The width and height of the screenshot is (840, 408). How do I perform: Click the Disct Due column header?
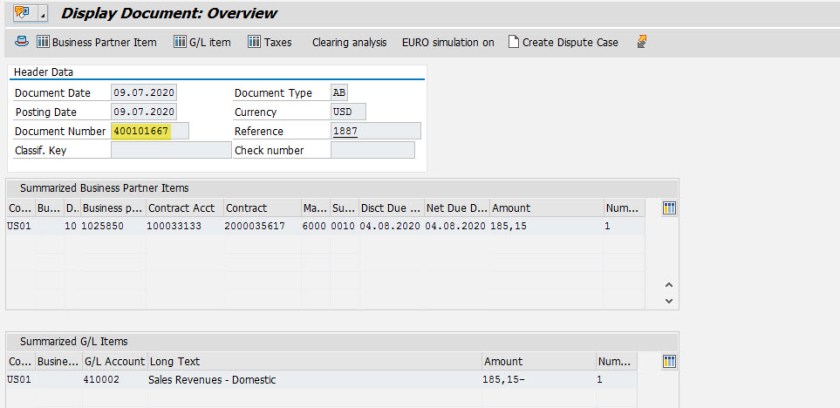(391, 208)
